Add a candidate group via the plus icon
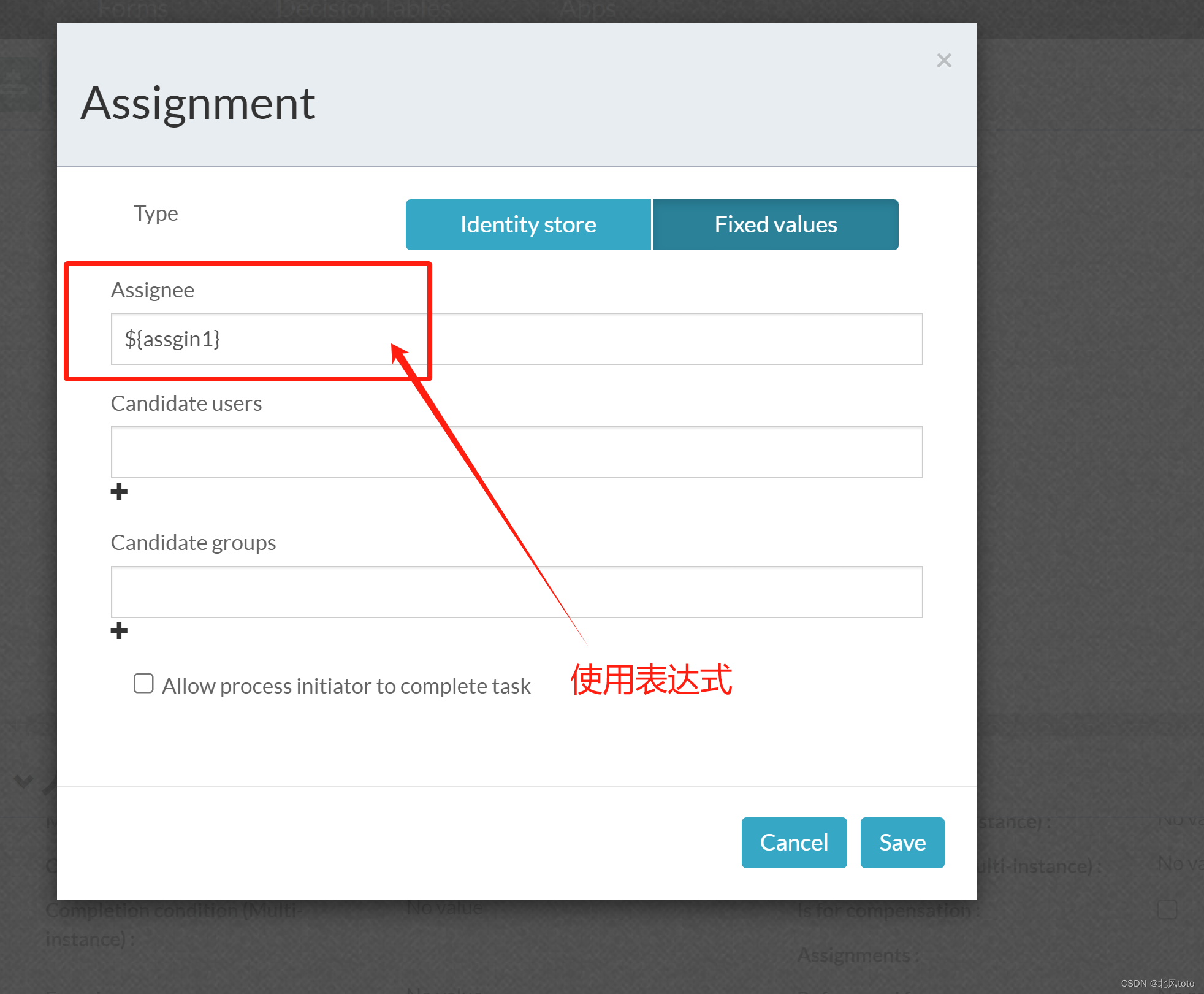This screenshot has width=1204, height=994. pyautogui.click(x=119, y=630)
